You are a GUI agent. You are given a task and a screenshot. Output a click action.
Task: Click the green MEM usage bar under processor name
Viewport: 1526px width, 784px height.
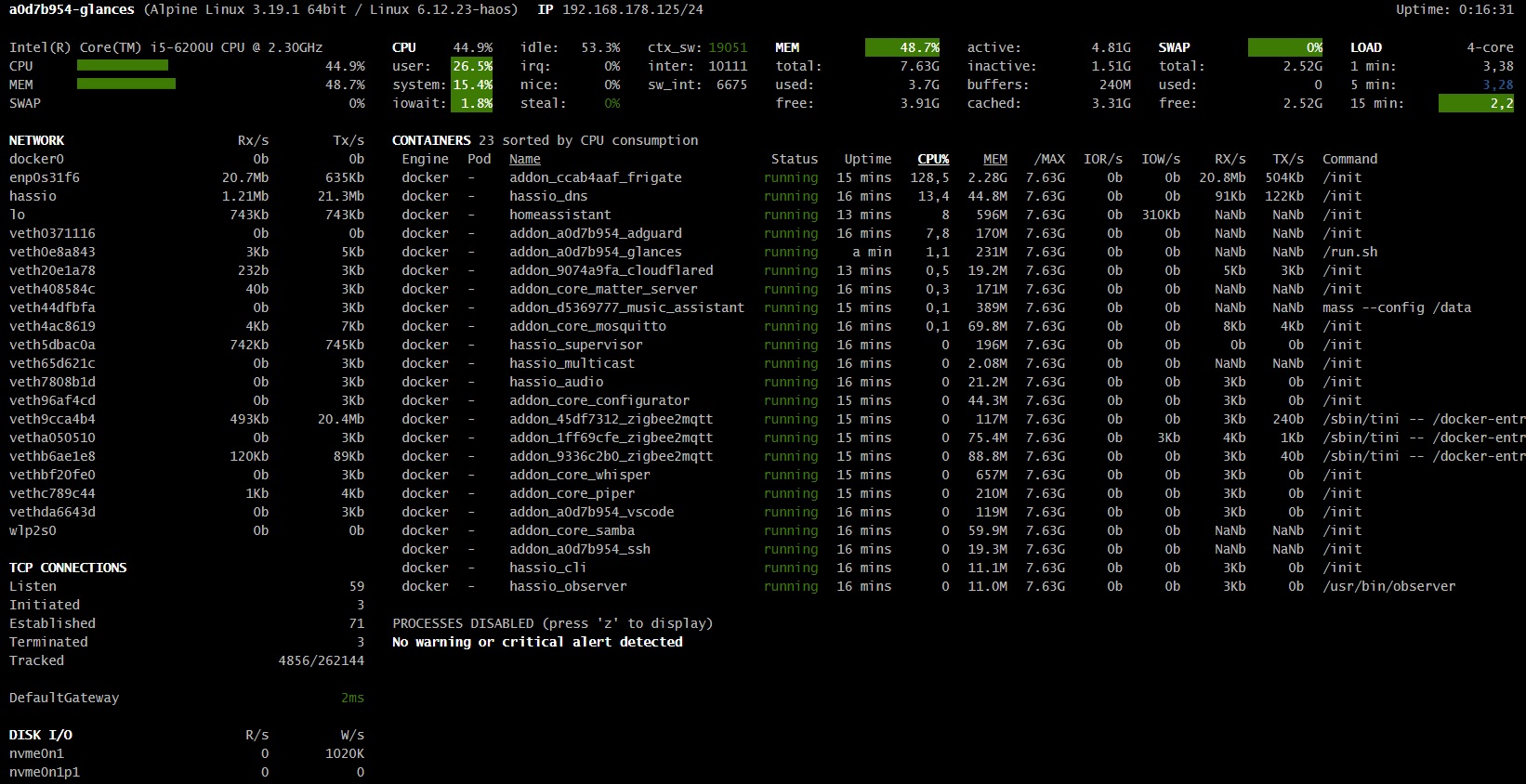click(x=126, y=85)
